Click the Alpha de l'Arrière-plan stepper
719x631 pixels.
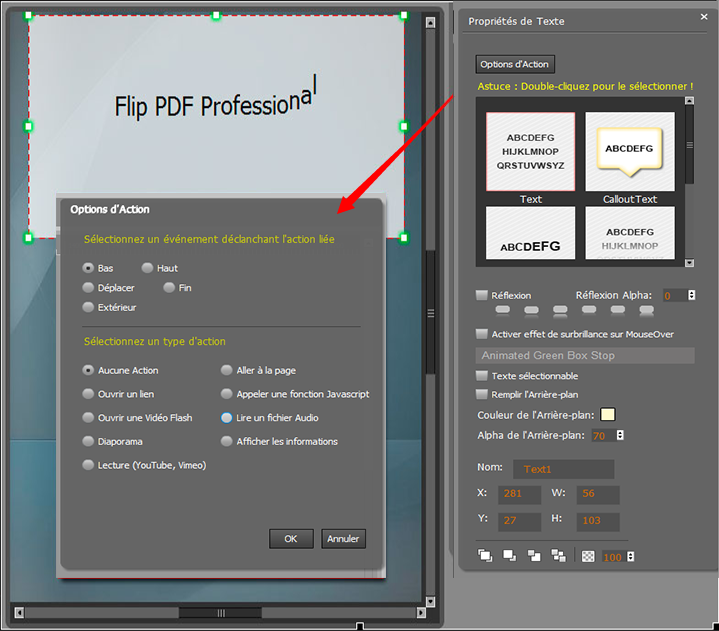pyautogui.click(x=620, y=435)
